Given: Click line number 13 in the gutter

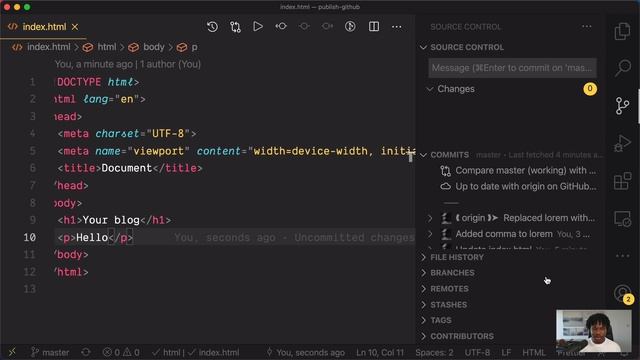Looking at the screenshot, I should pos(29,289).
